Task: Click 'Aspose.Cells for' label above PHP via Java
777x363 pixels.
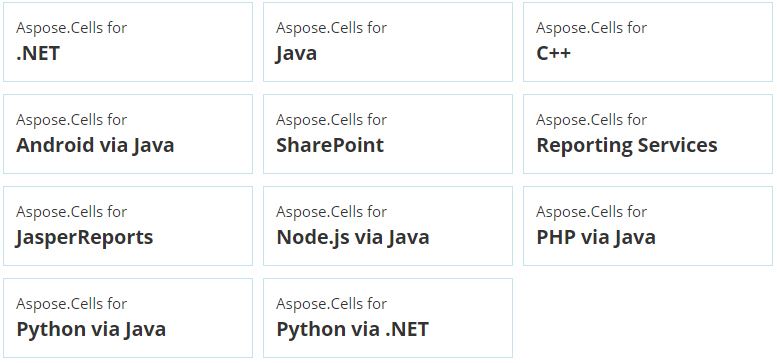Action: tap(592, 212)
